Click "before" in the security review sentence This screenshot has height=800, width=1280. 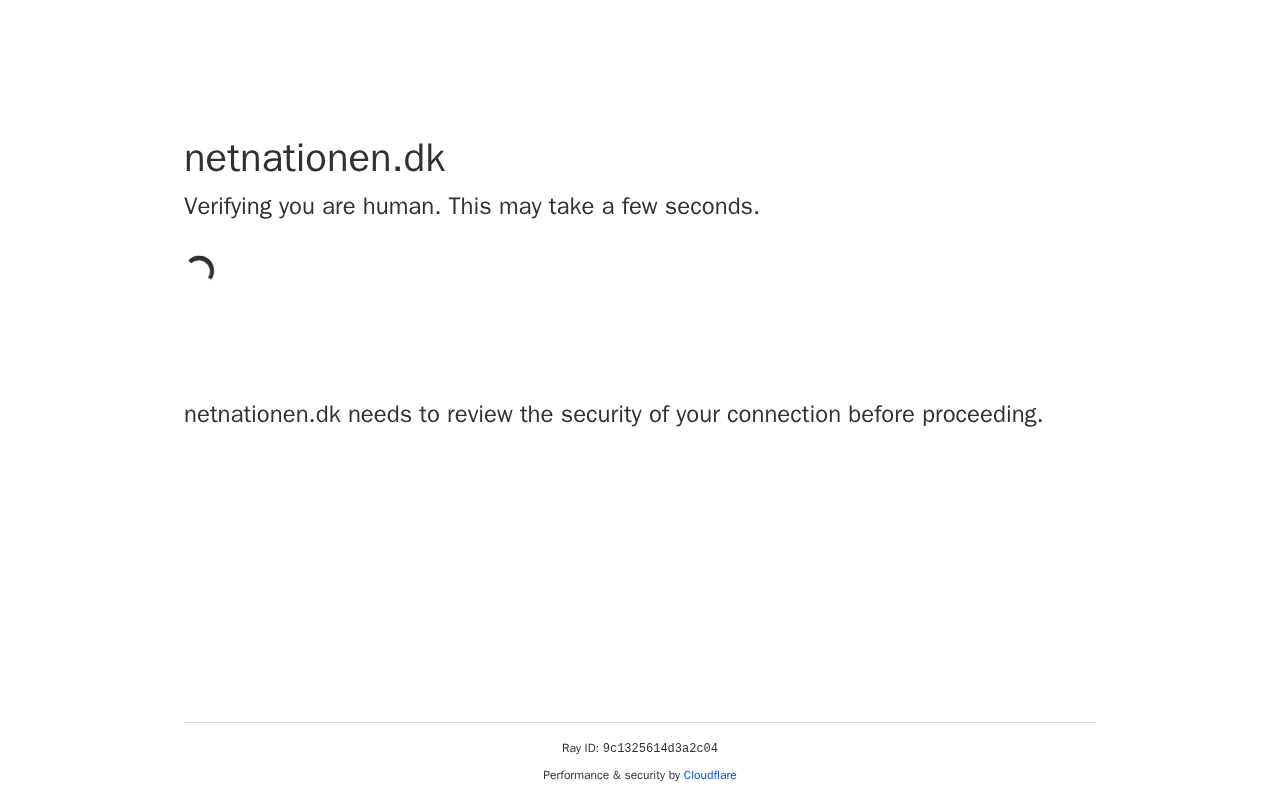(x=881, y=415)
